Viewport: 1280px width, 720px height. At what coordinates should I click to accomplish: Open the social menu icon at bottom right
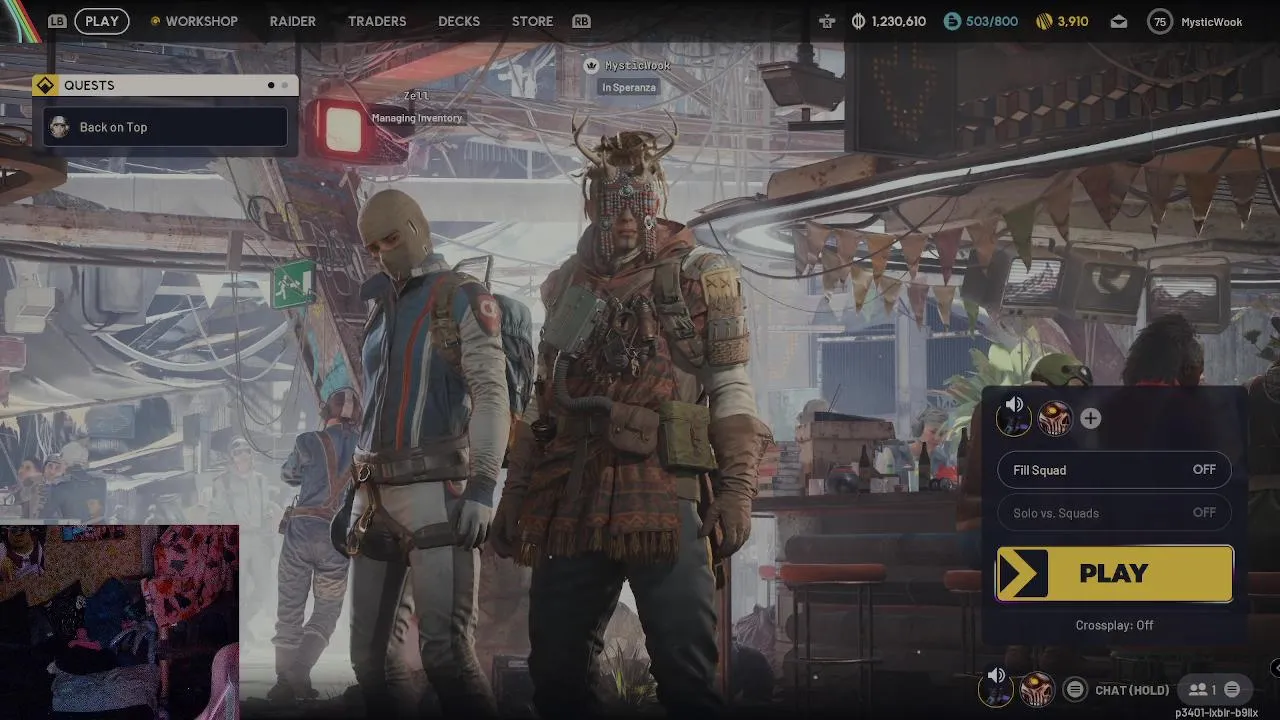tap(1232, 689)
